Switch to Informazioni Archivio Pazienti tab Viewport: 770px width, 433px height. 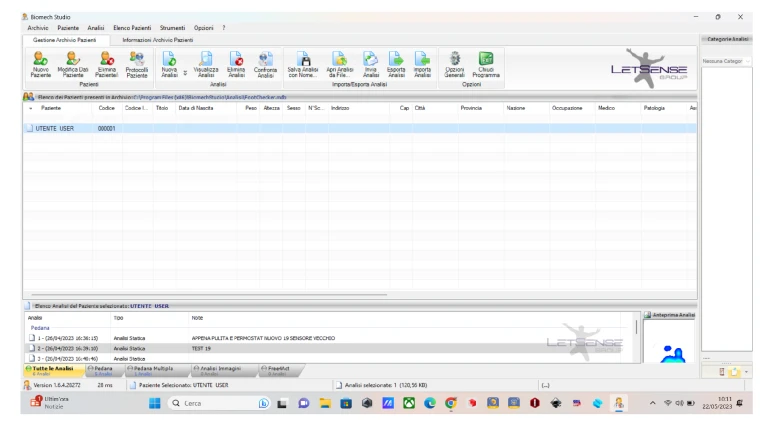[x=157, y=39]
